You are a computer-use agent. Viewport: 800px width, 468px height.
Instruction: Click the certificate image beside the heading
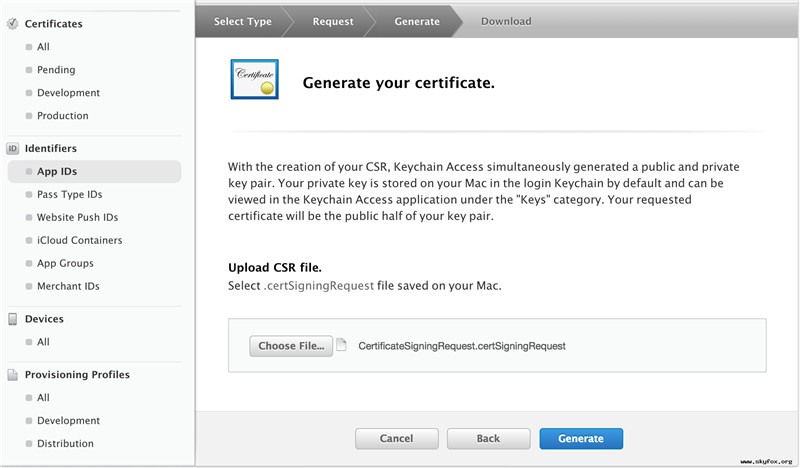pos(255,81)
